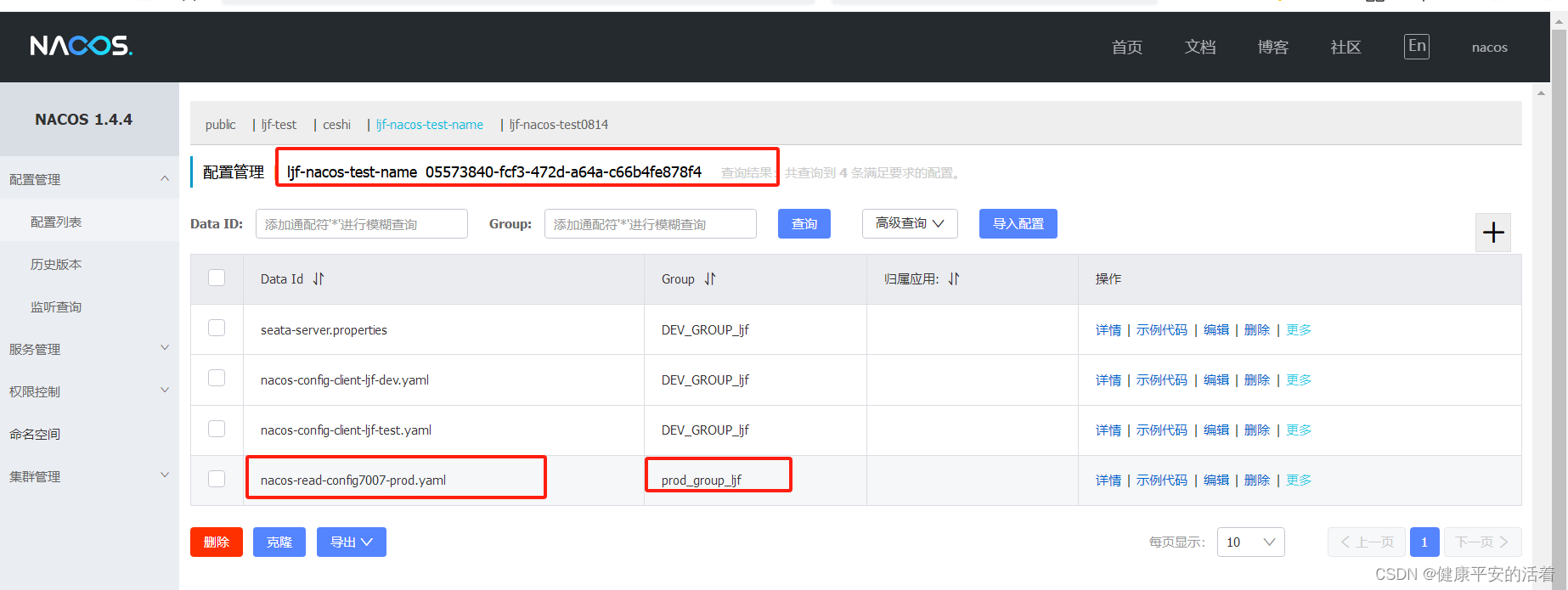Open 监听查询 in the sidebar
Image resolution: width=1568 pixels, height=590 pixels.
(56, 306)
